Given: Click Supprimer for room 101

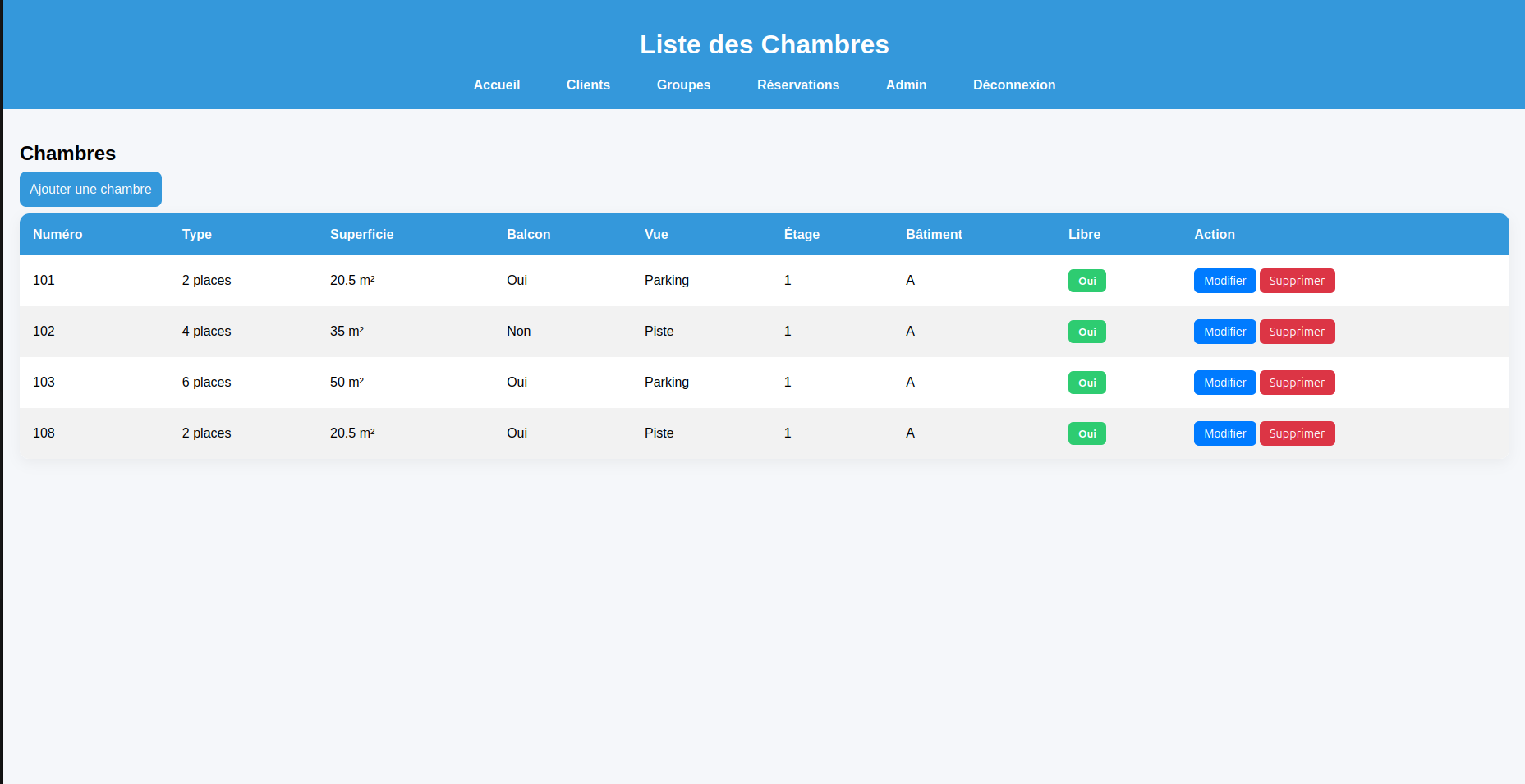Looking at the screenshot, I should point(1296,281).
